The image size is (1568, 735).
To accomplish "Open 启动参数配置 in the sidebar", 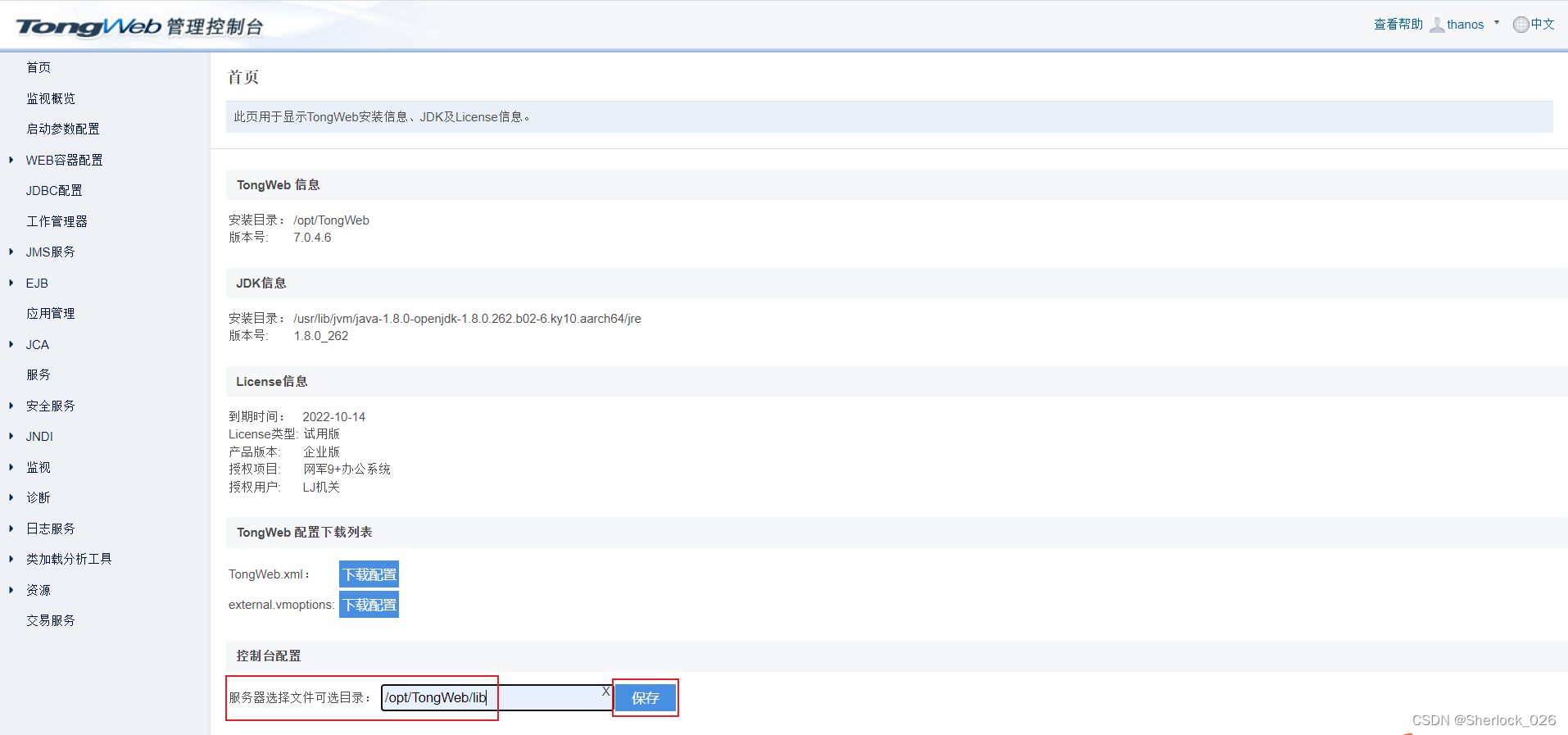I will pos(63,129).
